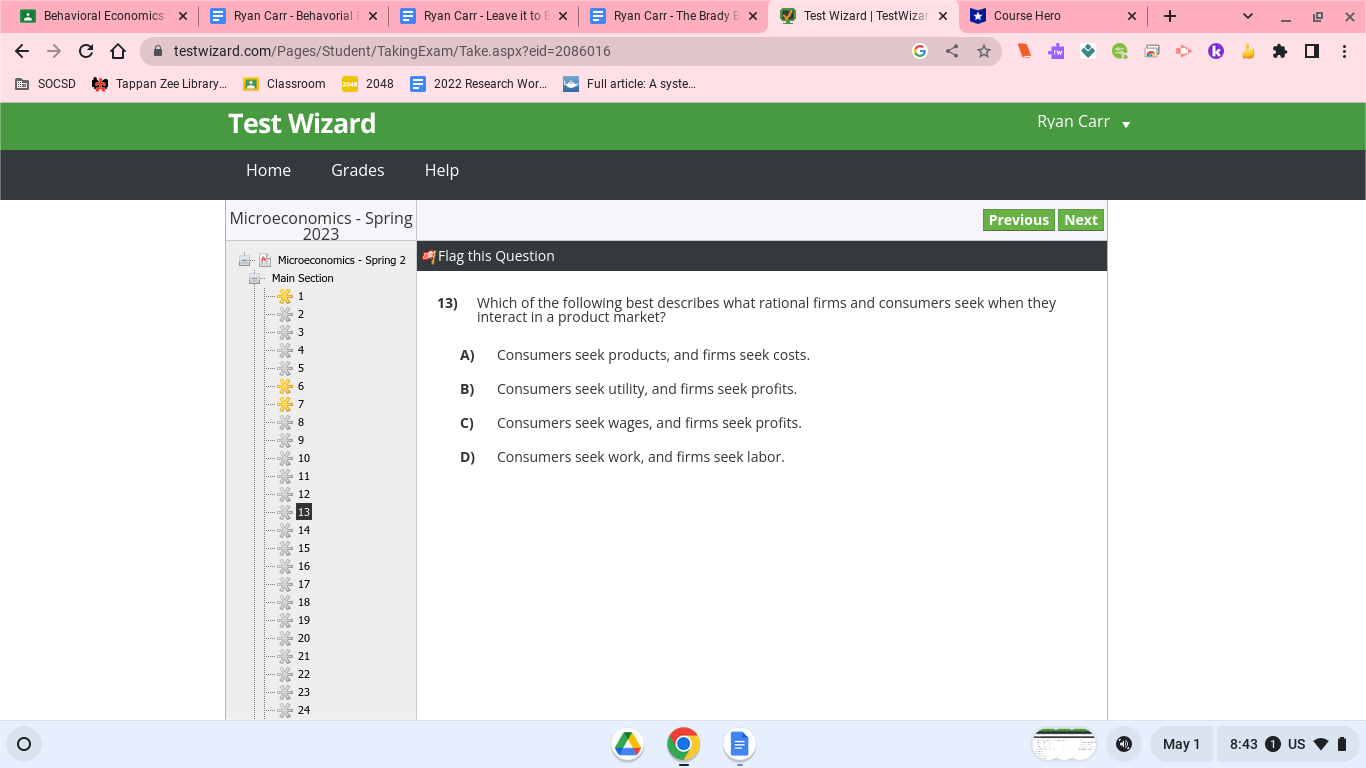Jump to question 3 in the tree
This screenshot has height=768, width=1366.
tap(300, 332)
